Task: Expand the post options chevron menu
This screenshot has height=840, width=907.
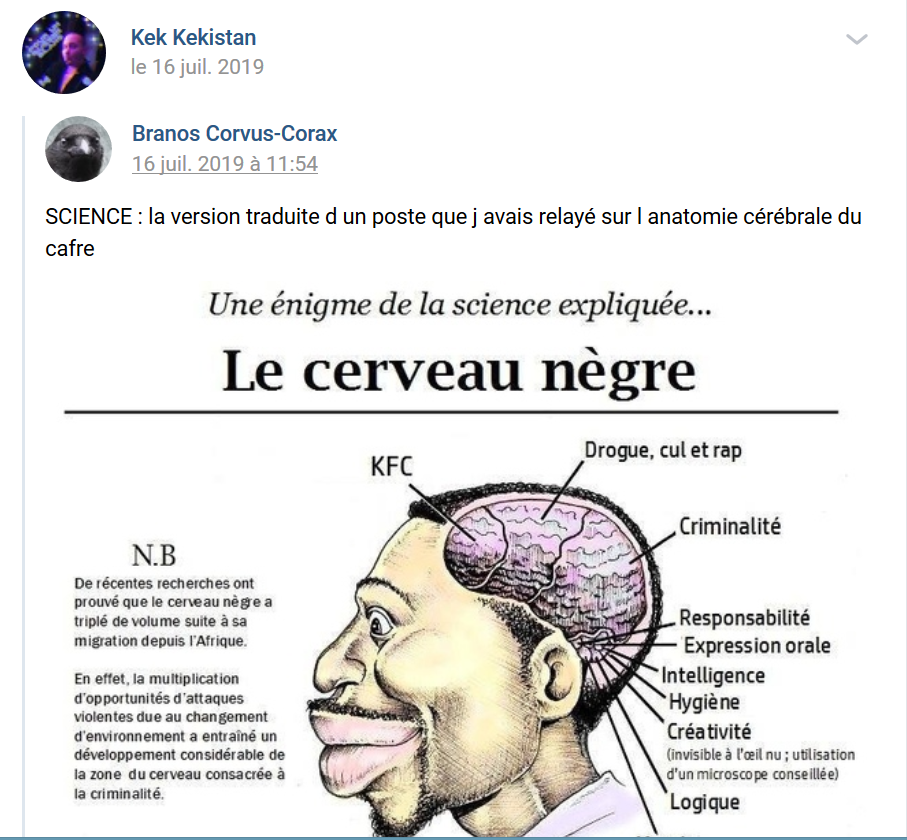Action: click(857, 39)
